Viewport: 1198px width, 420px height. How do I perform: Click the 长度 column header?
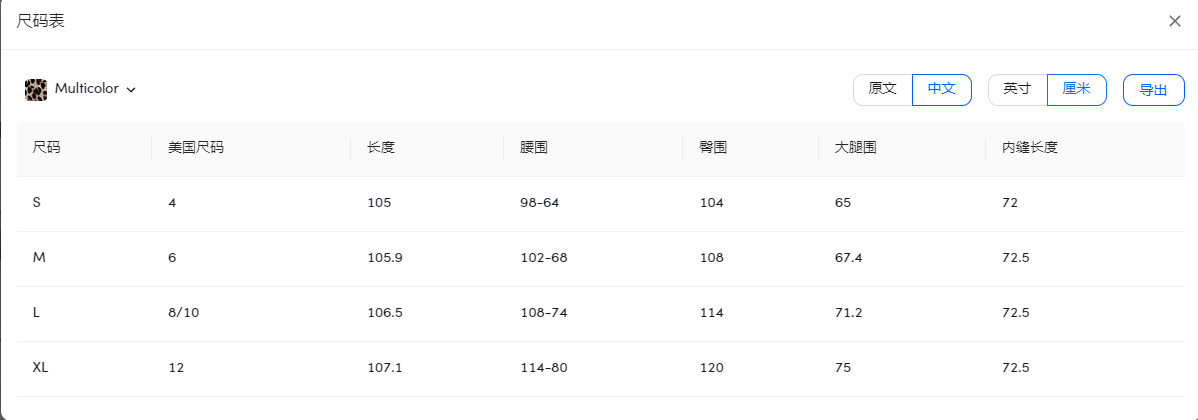[381, 148]
